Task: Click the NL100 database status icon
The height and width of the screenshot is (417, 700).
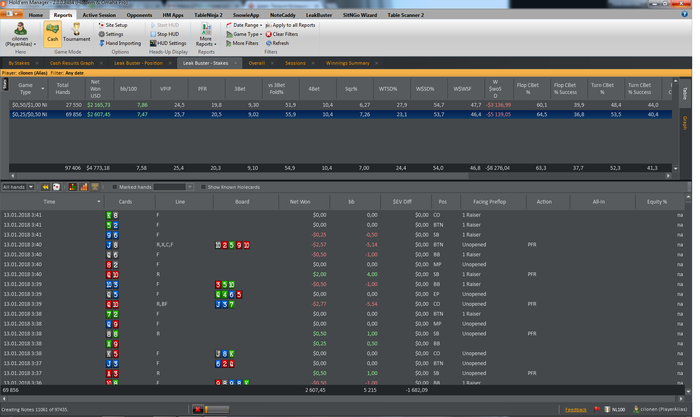Action: [615, 409]
